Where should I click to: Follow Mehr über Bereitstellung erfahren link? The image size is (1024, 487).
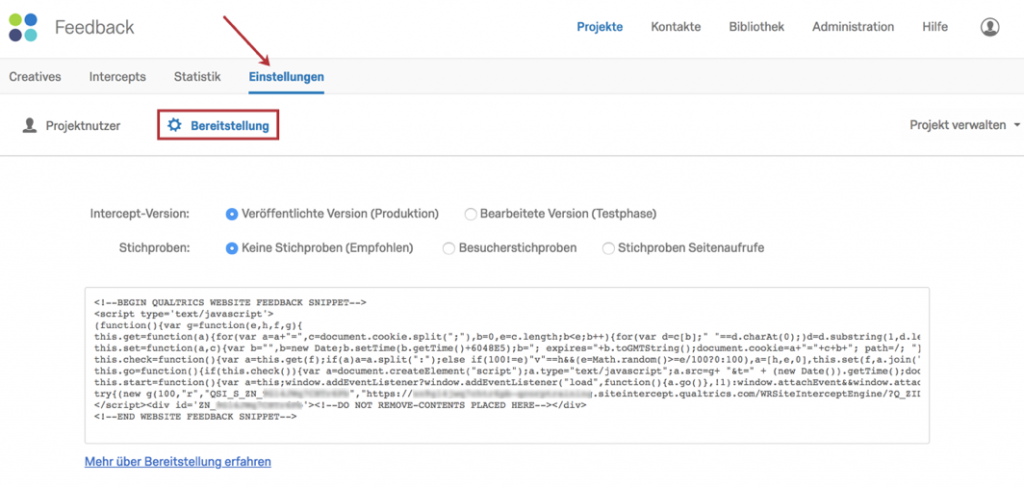178,462
